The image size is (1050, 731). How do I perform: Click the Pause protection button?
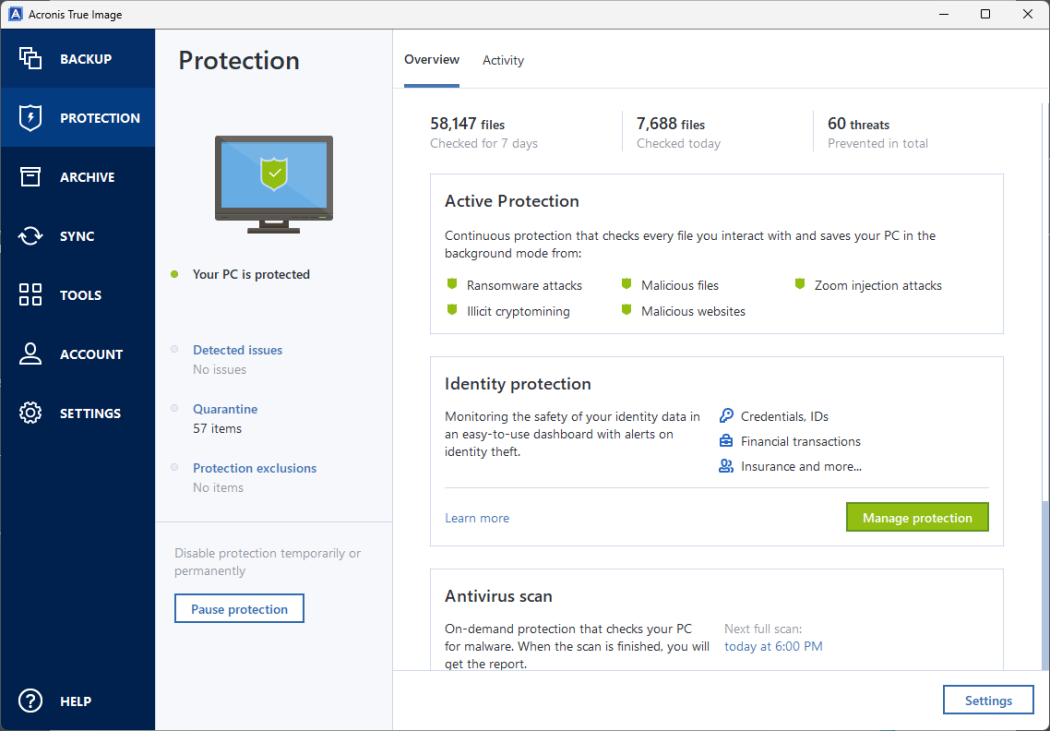pyautogui.click(x=239, y=608)
